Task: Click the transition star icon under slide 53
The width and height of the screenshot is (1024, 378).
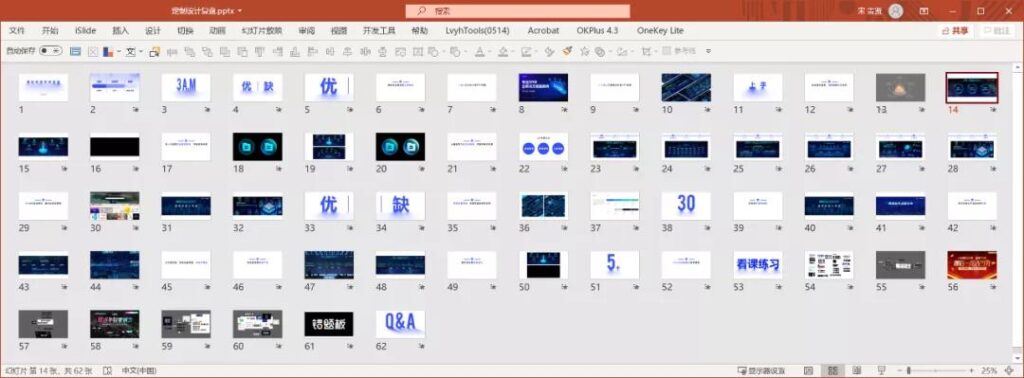Action: tap(779, 287)
